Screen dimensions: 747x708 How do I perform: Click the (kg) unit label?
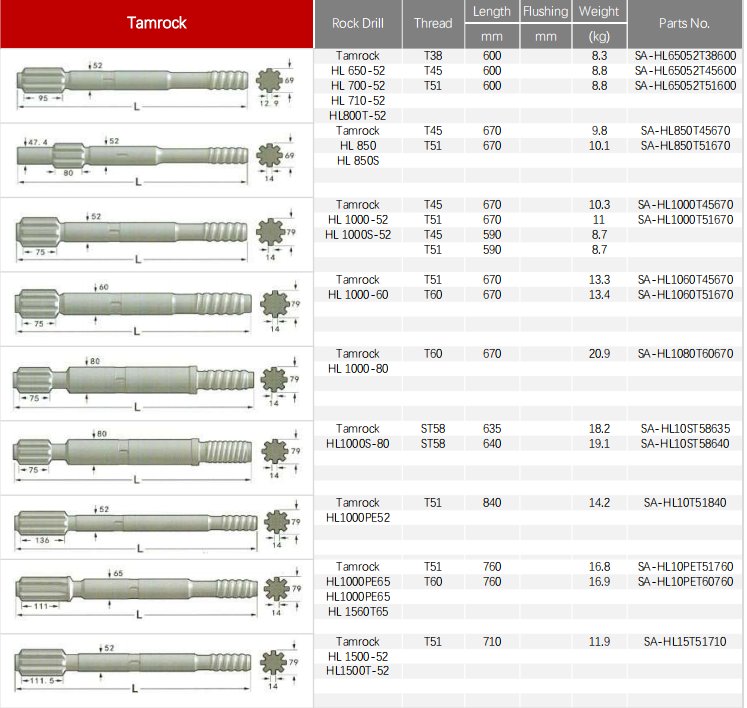click(599, 37)
